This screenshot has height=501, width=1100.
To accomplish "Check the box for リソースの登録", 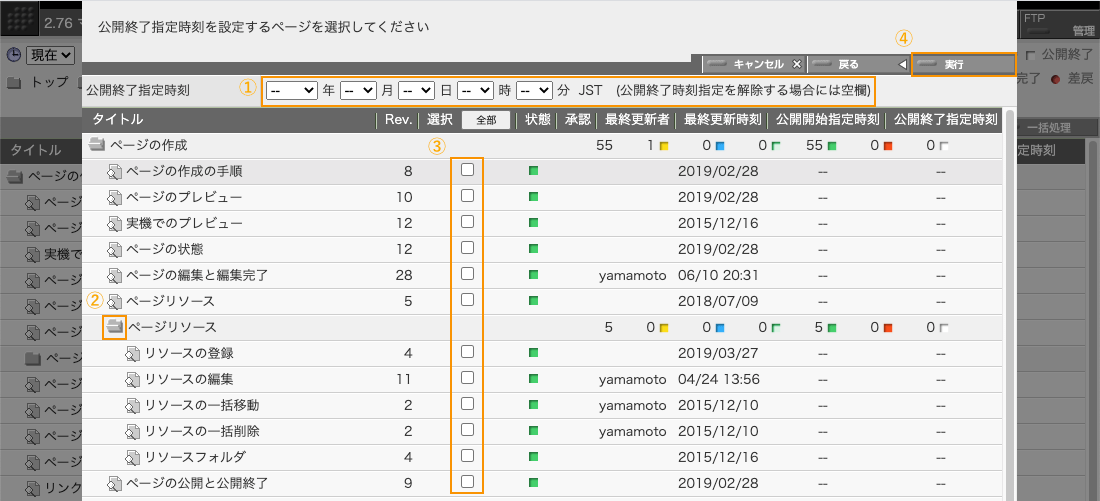I will 467,352.
